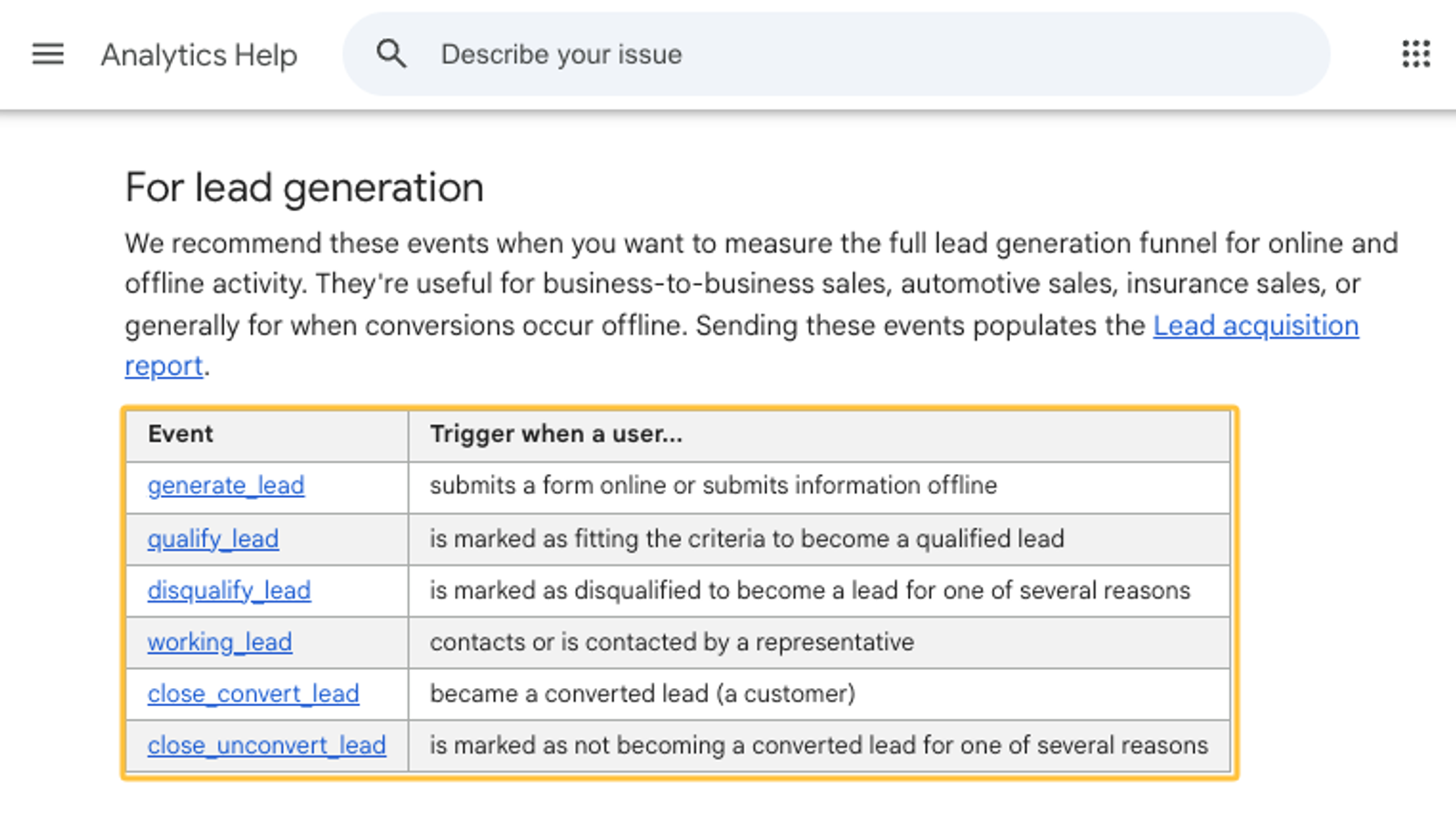
Task: Open the working_lead event link
Action: click(x=219, y=643)
